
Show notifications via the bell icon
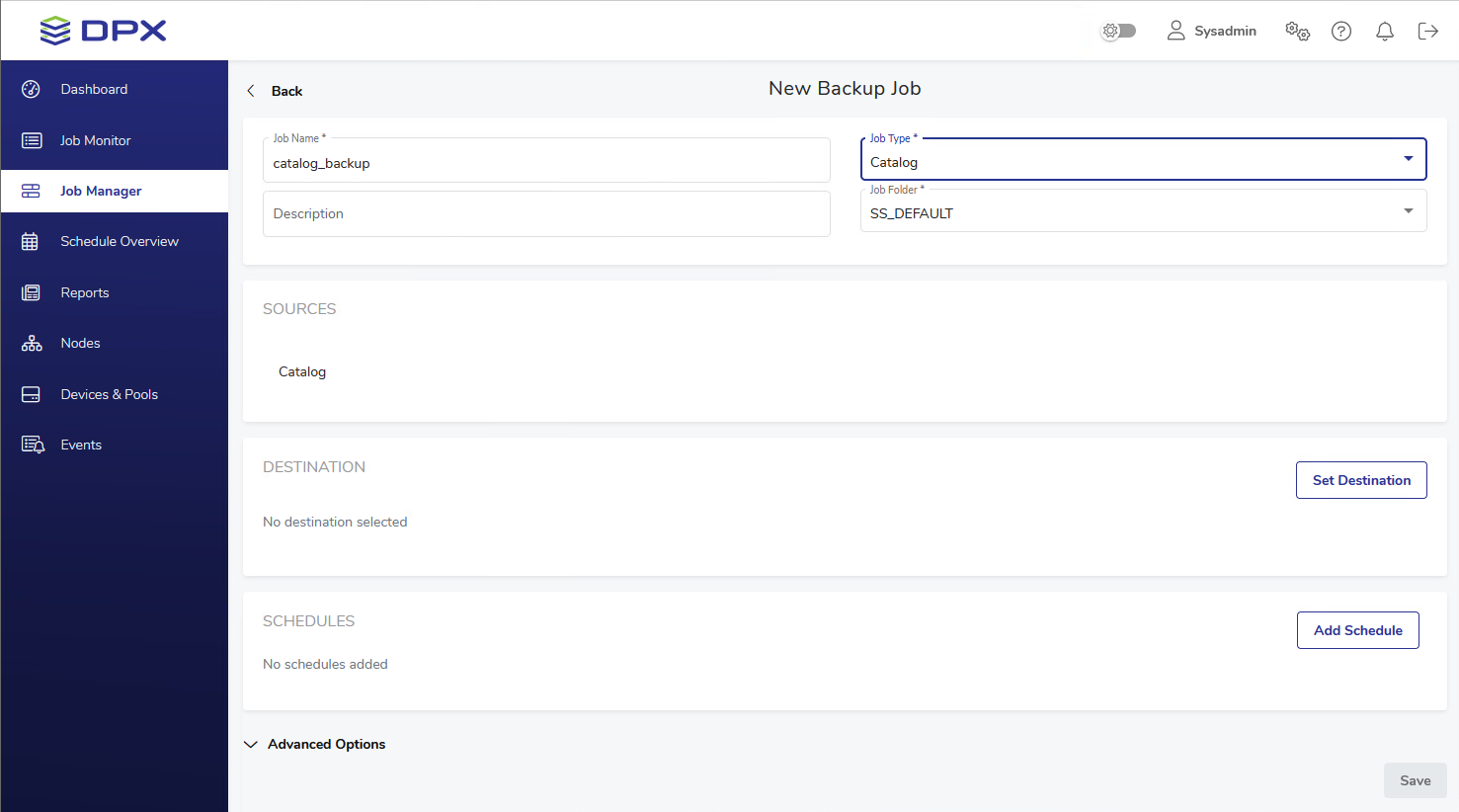(x=1384, y=31)
